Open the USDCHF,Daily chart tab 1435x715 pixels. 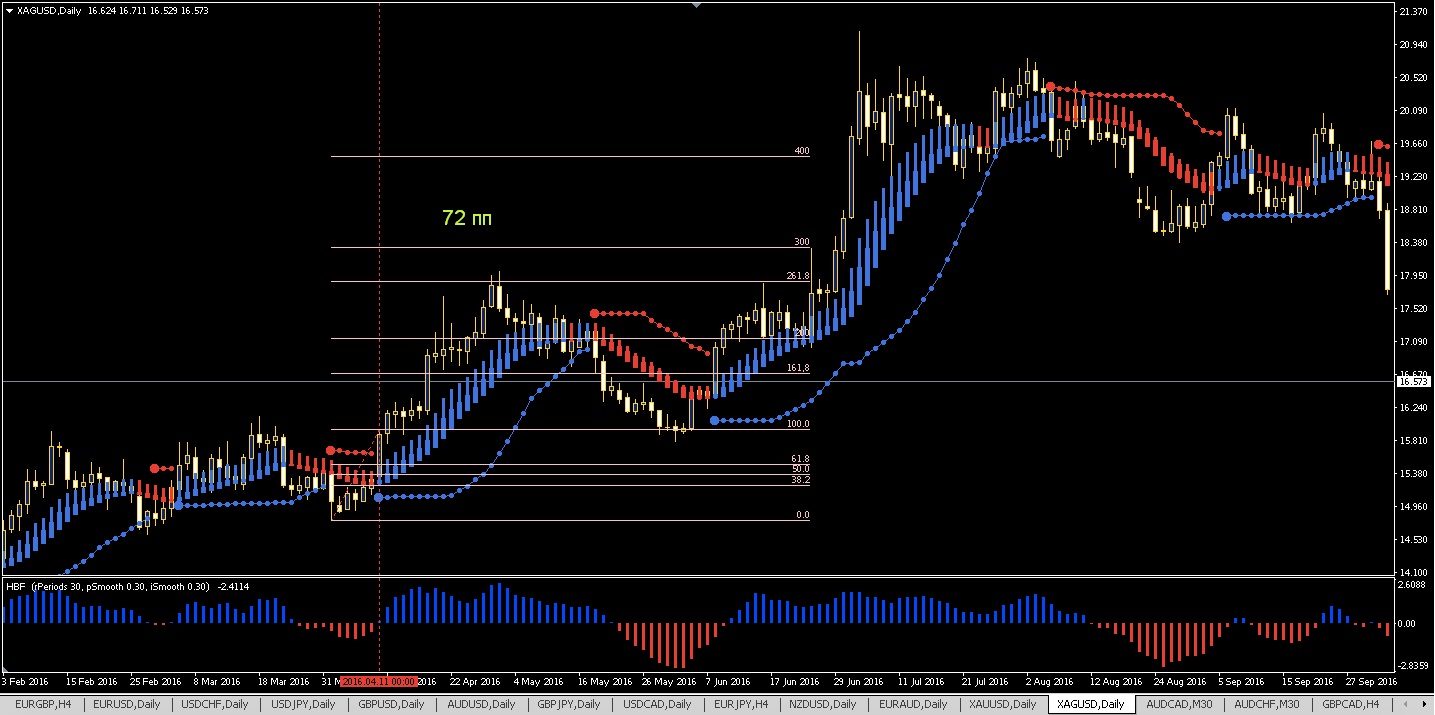point(215,705)
